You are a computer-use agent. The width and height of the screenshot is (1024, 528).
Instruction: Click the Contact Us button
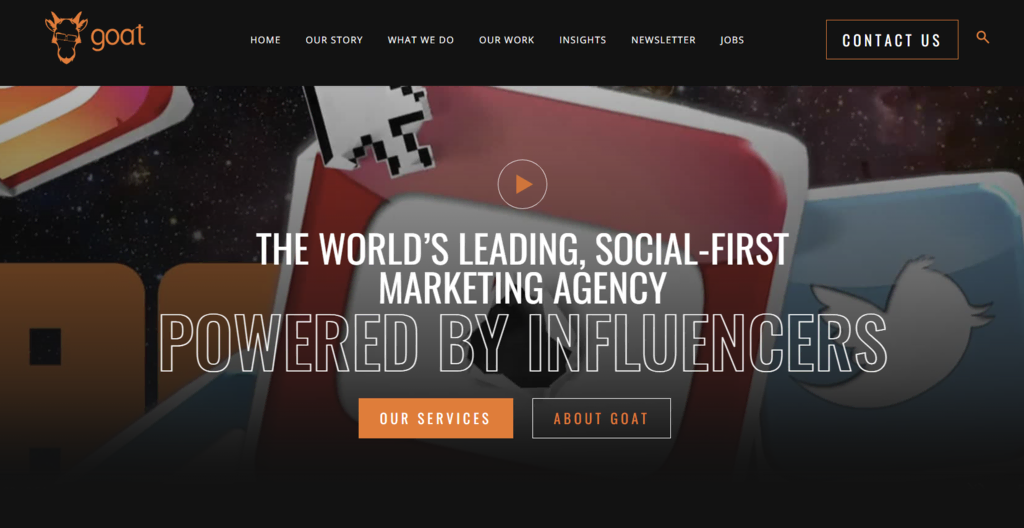pyautogui.click(x=892, y=40)
